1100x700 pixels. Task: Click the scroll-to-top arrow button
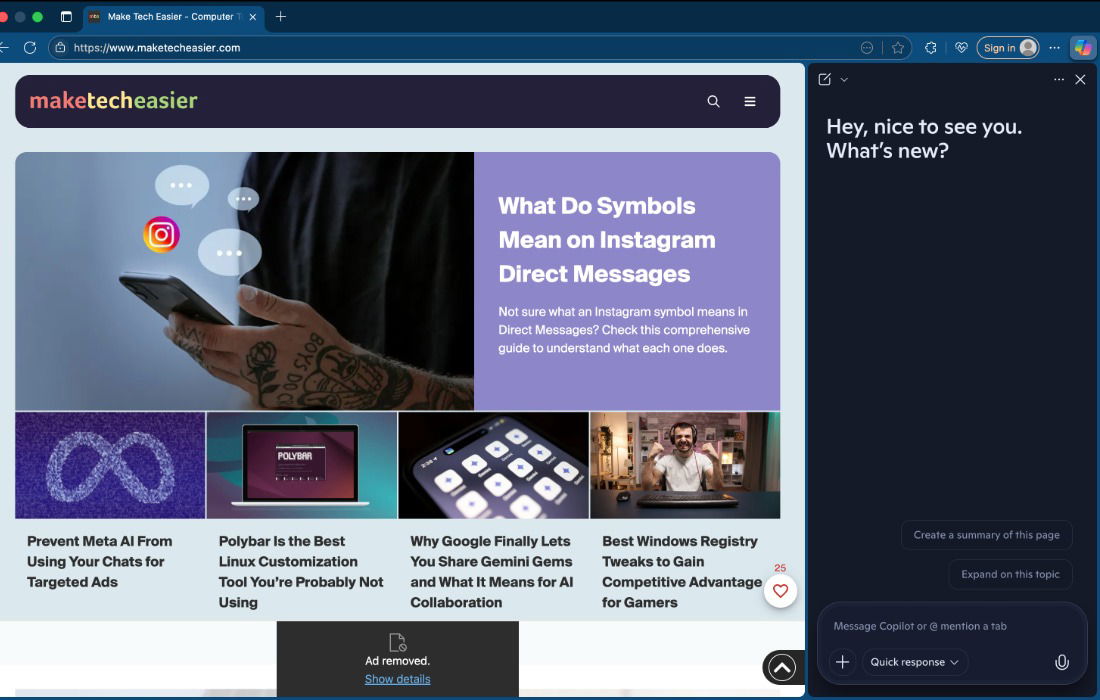[782, 667]
